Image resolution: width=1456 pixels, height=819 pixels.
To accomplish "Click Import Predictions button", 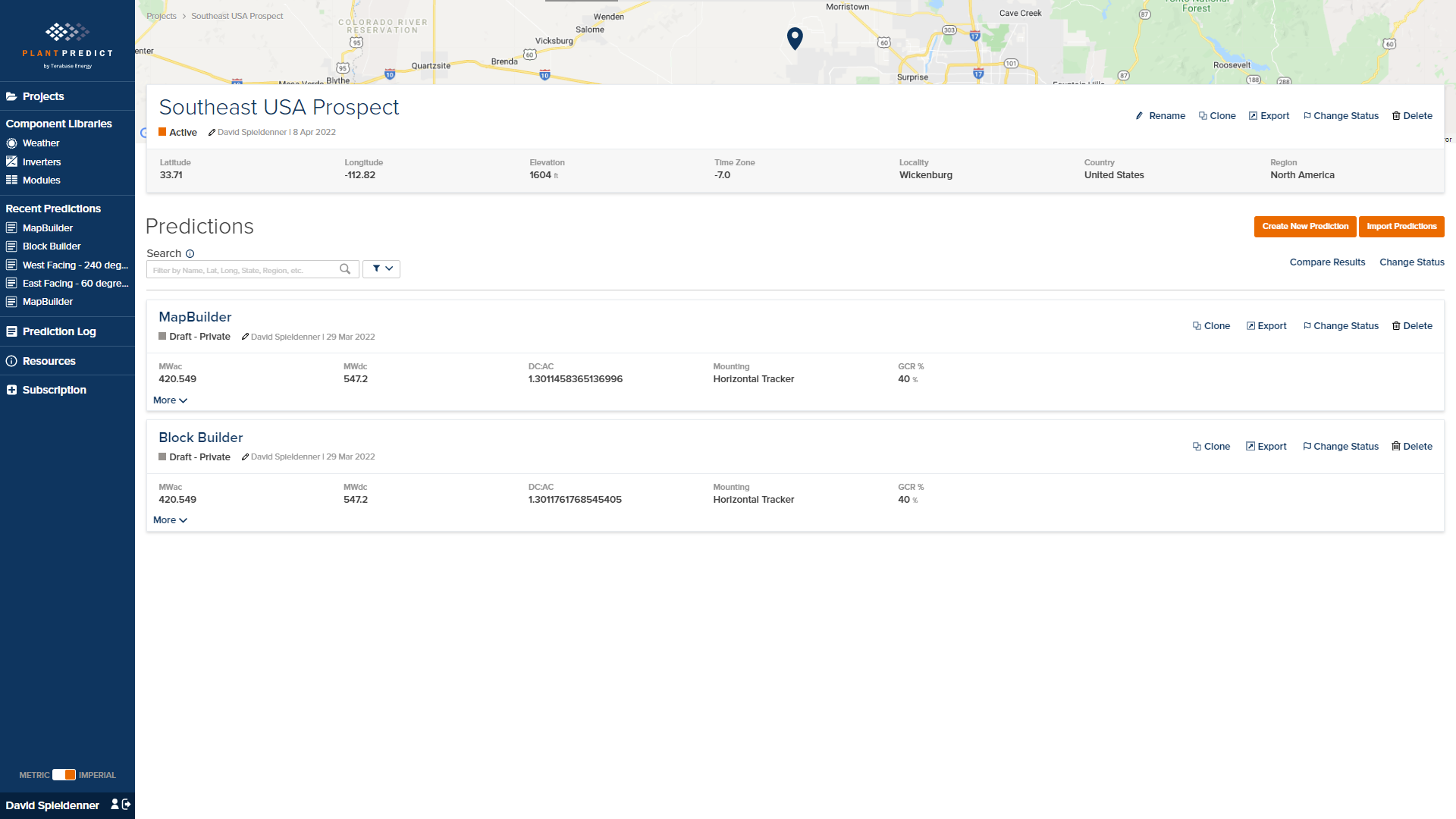I will [x=1401, y=227].
